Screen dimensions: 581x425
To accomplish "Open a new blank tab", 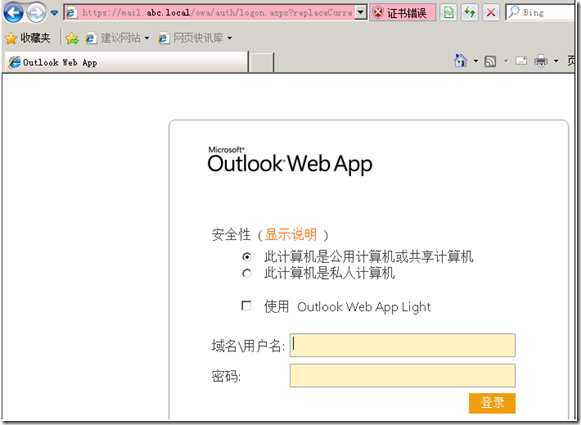I will pos(261,62).
